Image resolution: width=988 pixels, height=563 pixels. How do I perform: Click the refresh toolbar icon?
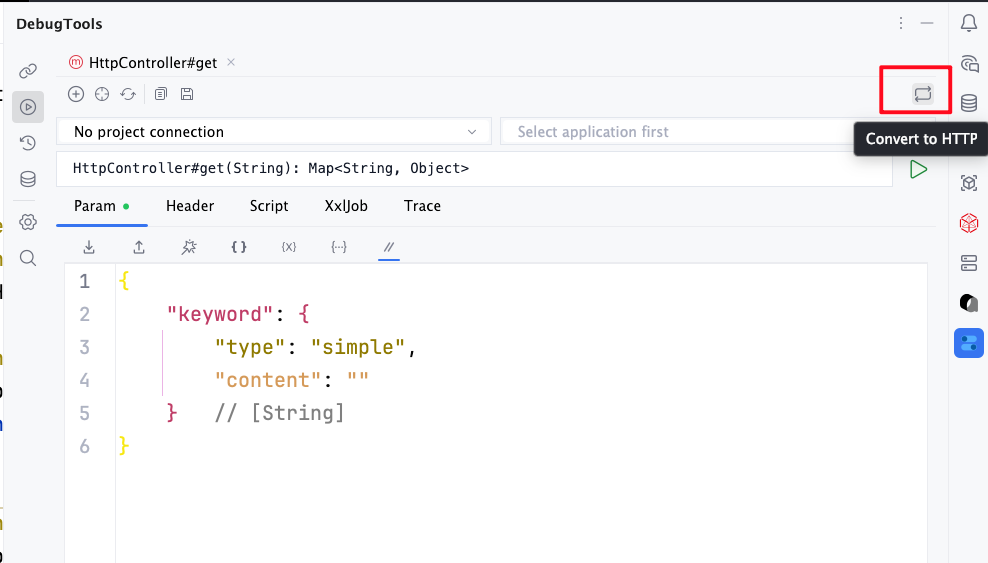[x=128, y=94]
